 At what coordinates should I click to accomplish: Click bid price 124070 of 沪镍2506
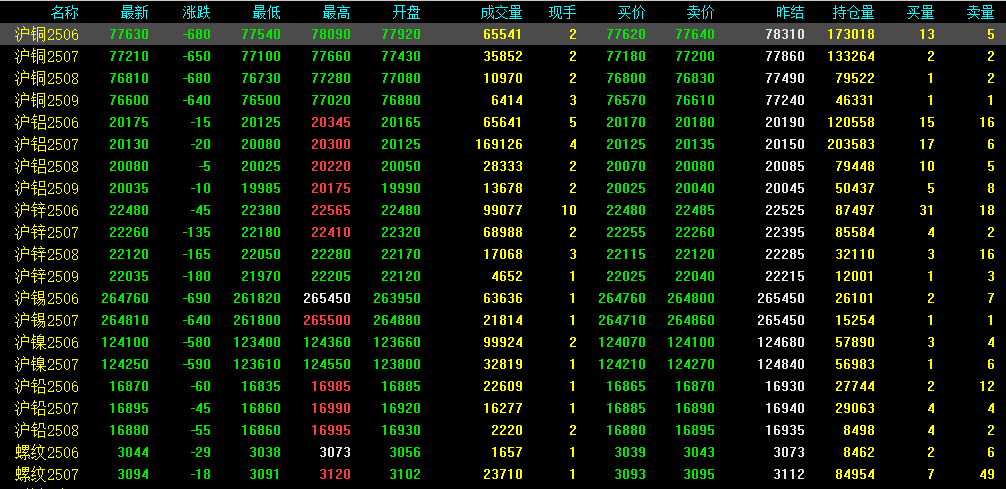coord(622,343)
